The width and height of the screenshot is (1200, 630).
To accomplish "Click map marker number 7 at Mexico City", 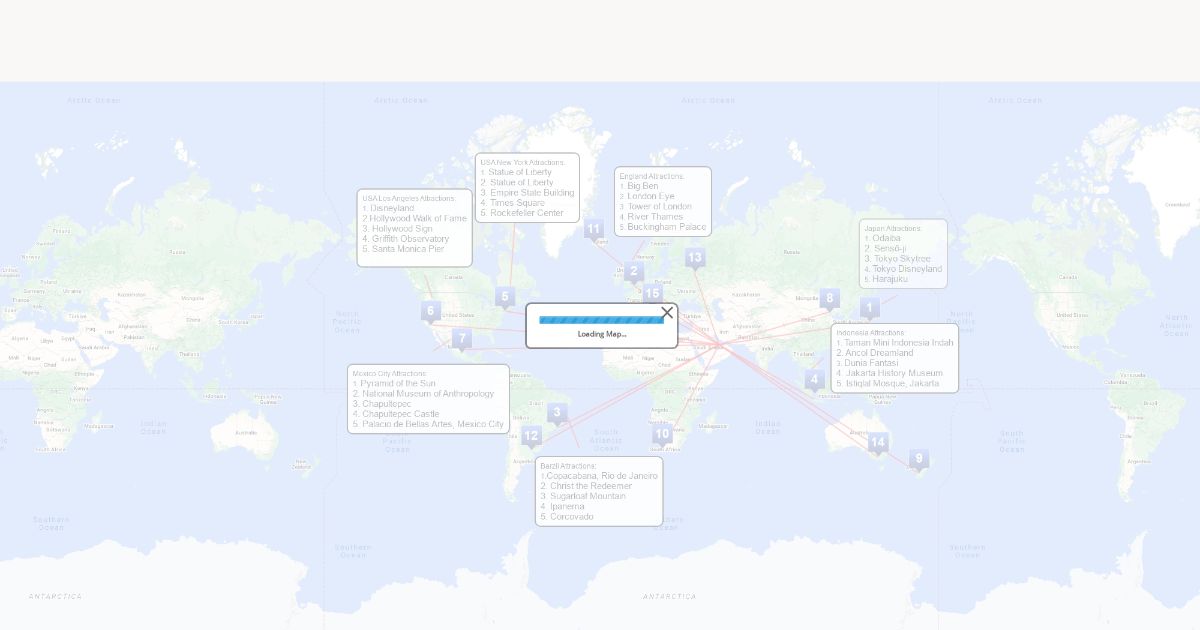I will coord(461,339).
